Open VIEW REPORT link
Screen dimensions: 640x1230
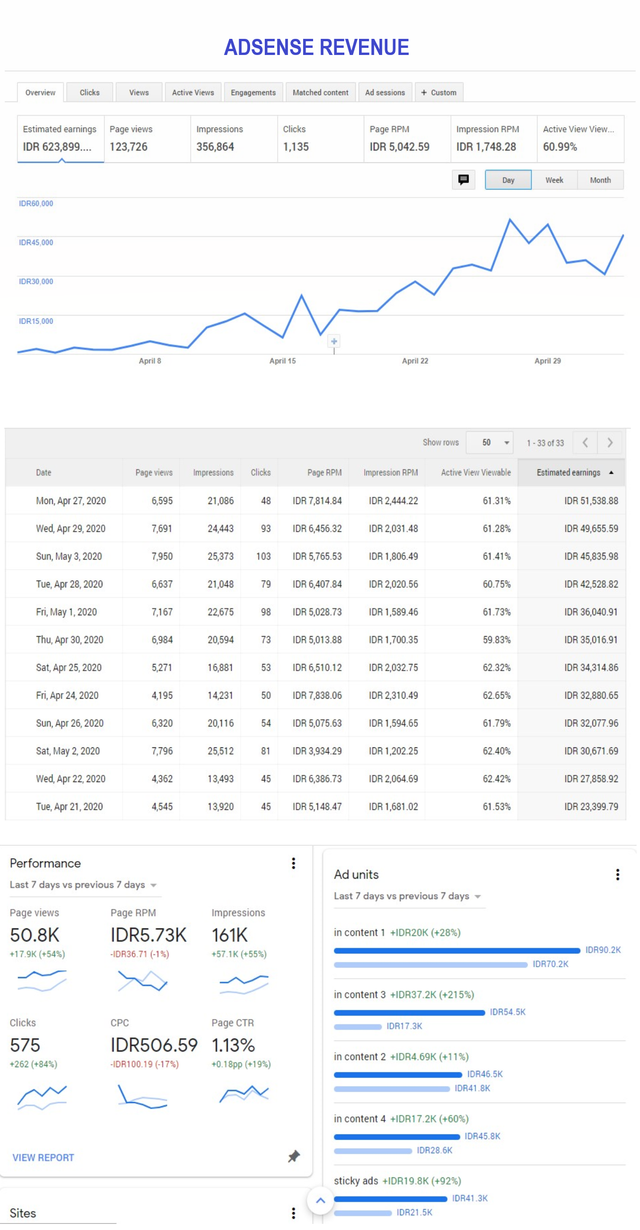tap(43, 1157)
